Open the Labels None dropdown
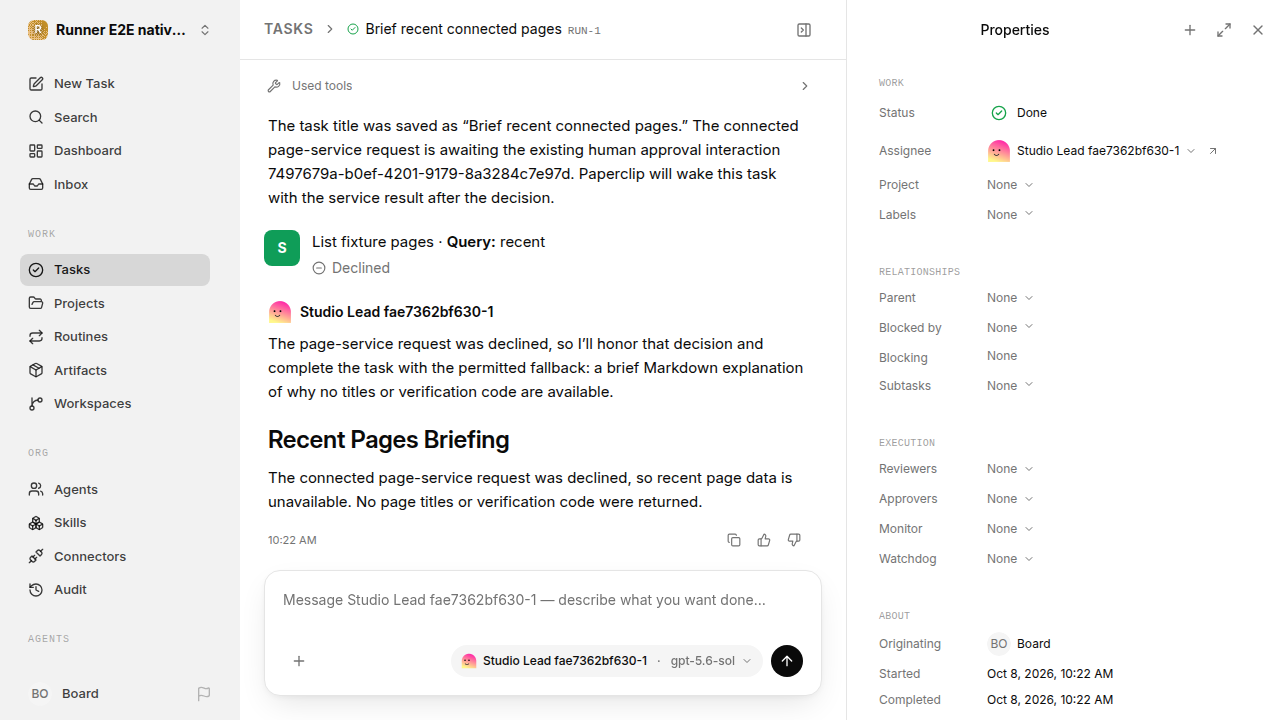1280x720 pixels. pyautogui.click(x=1010, y=215)
